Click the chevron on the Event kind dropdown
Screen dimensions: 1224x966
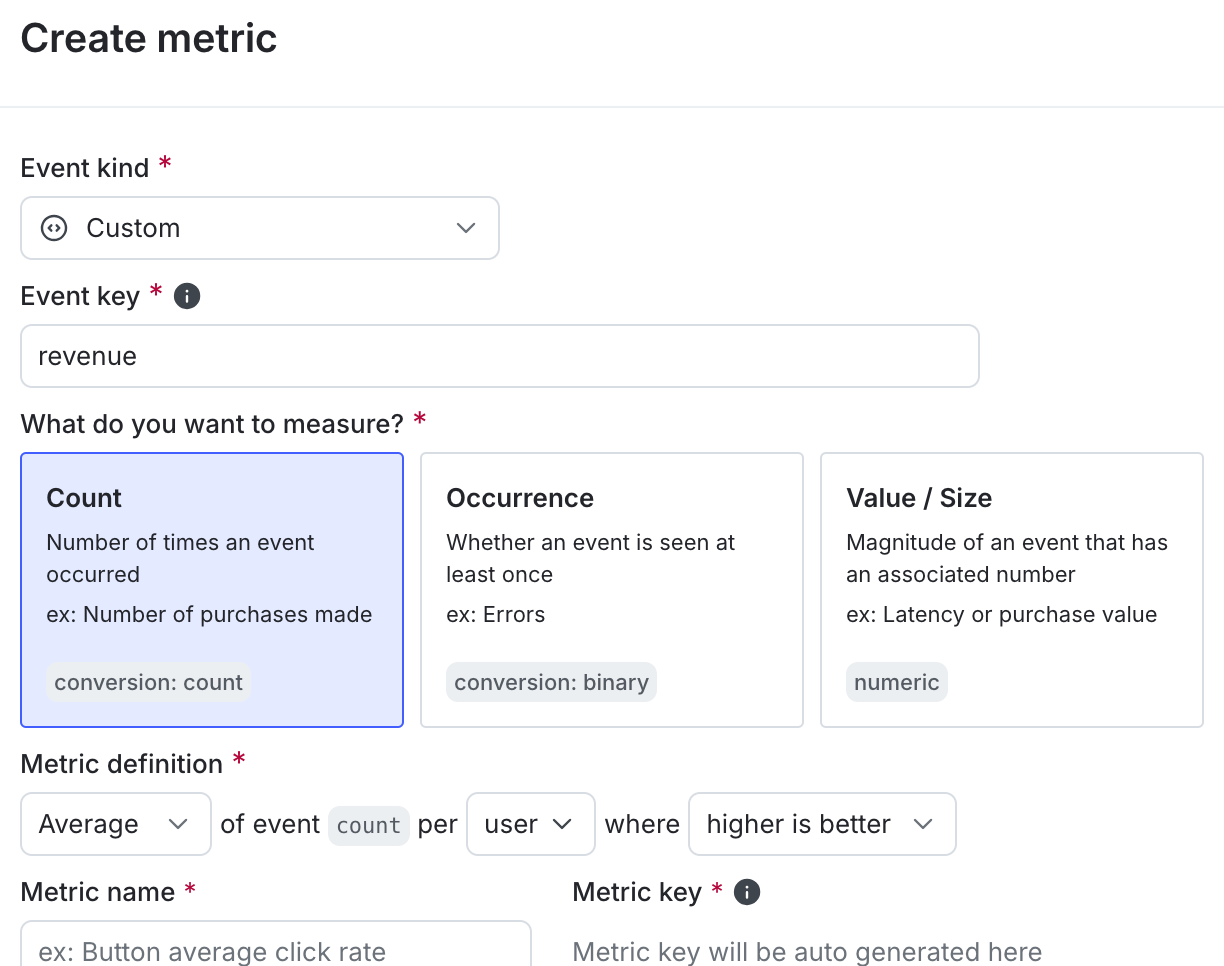[x=465, y=228]
